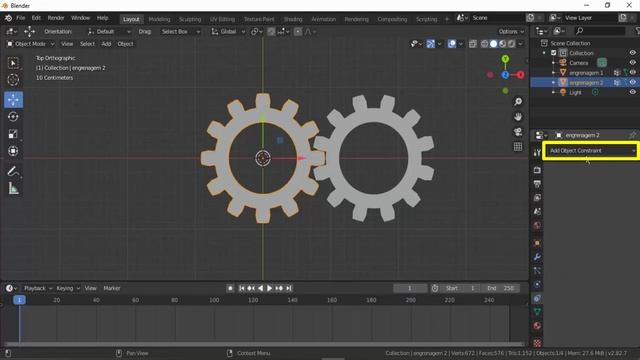The image size is (640, 360).
Task: Toggle X-ray display in viewport header
Action: coord(473,44)
